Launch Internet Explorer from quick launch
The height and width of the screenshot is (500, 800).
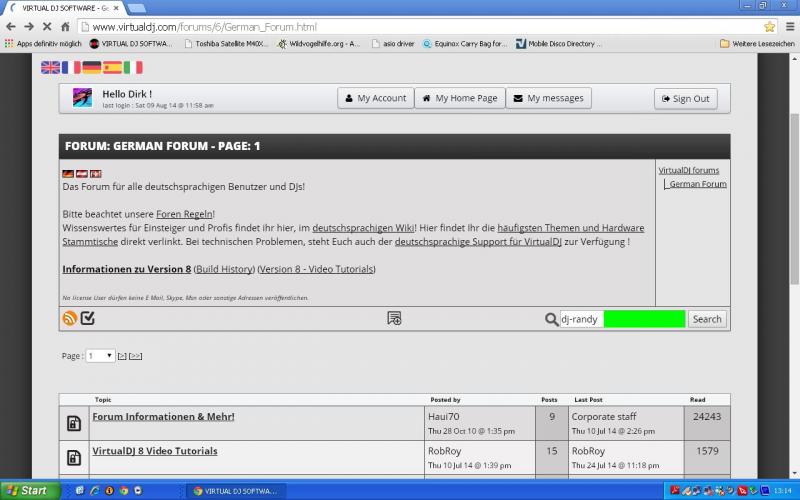[94, 491]
